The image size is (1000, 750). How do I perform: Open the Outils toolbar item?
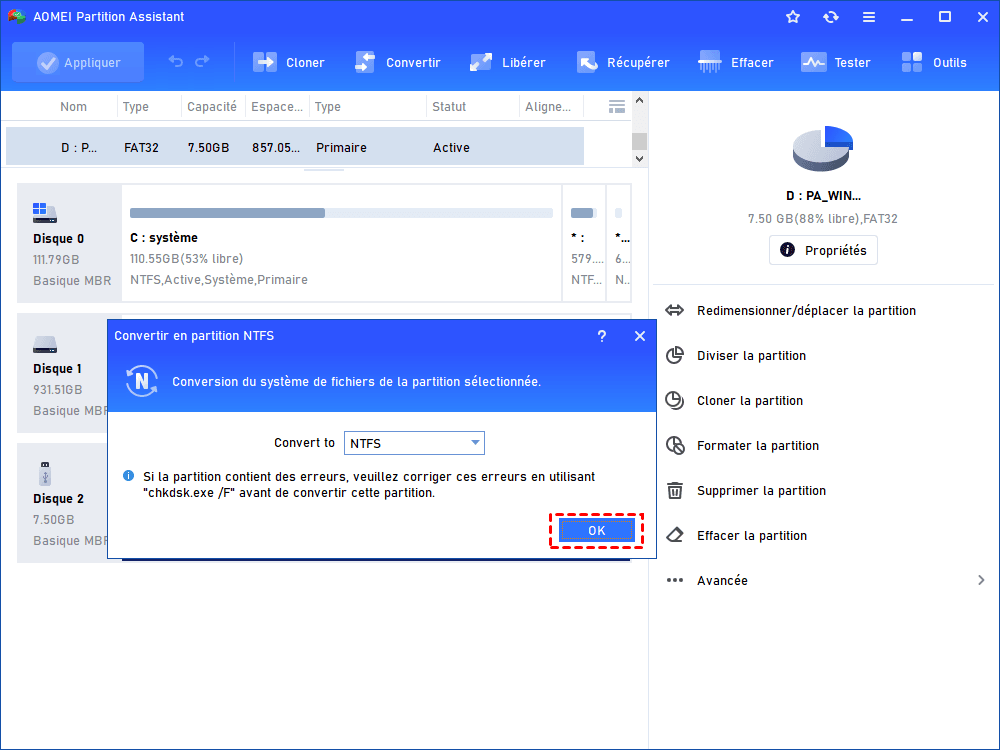click(x=934, y=62)
